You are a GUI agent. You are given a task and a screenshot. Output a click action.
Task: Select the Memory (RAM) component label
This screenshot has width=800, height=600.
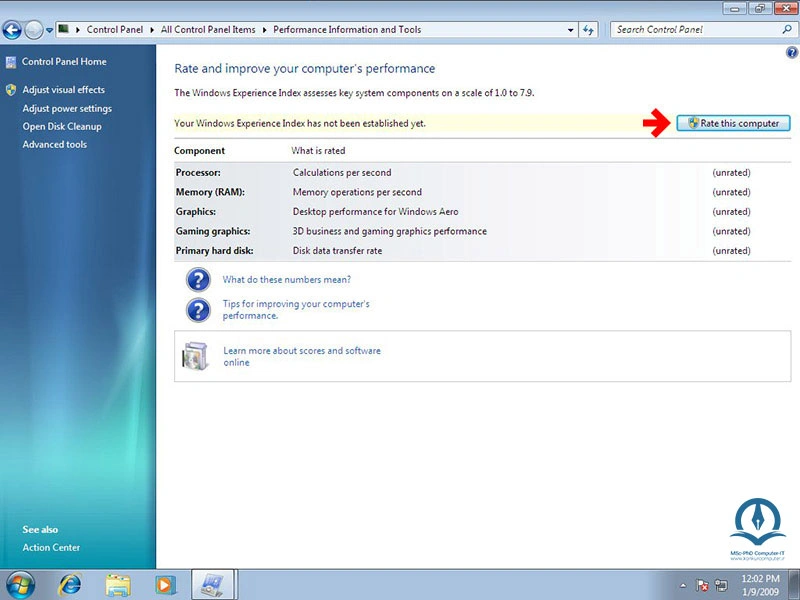(210, 192)
